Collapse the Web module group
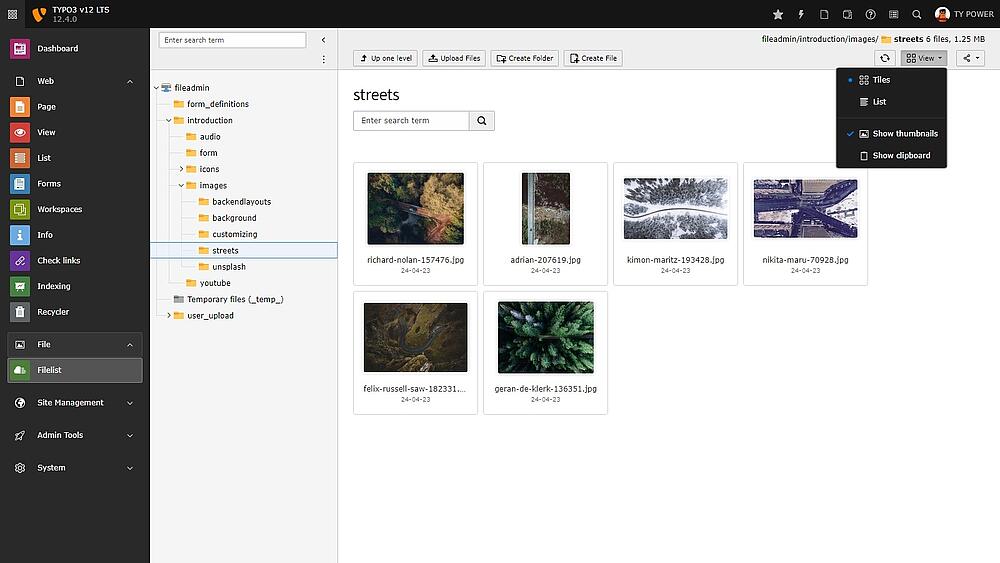The width and height of the screenshot is (1000, 563). [x=130, y=81]
